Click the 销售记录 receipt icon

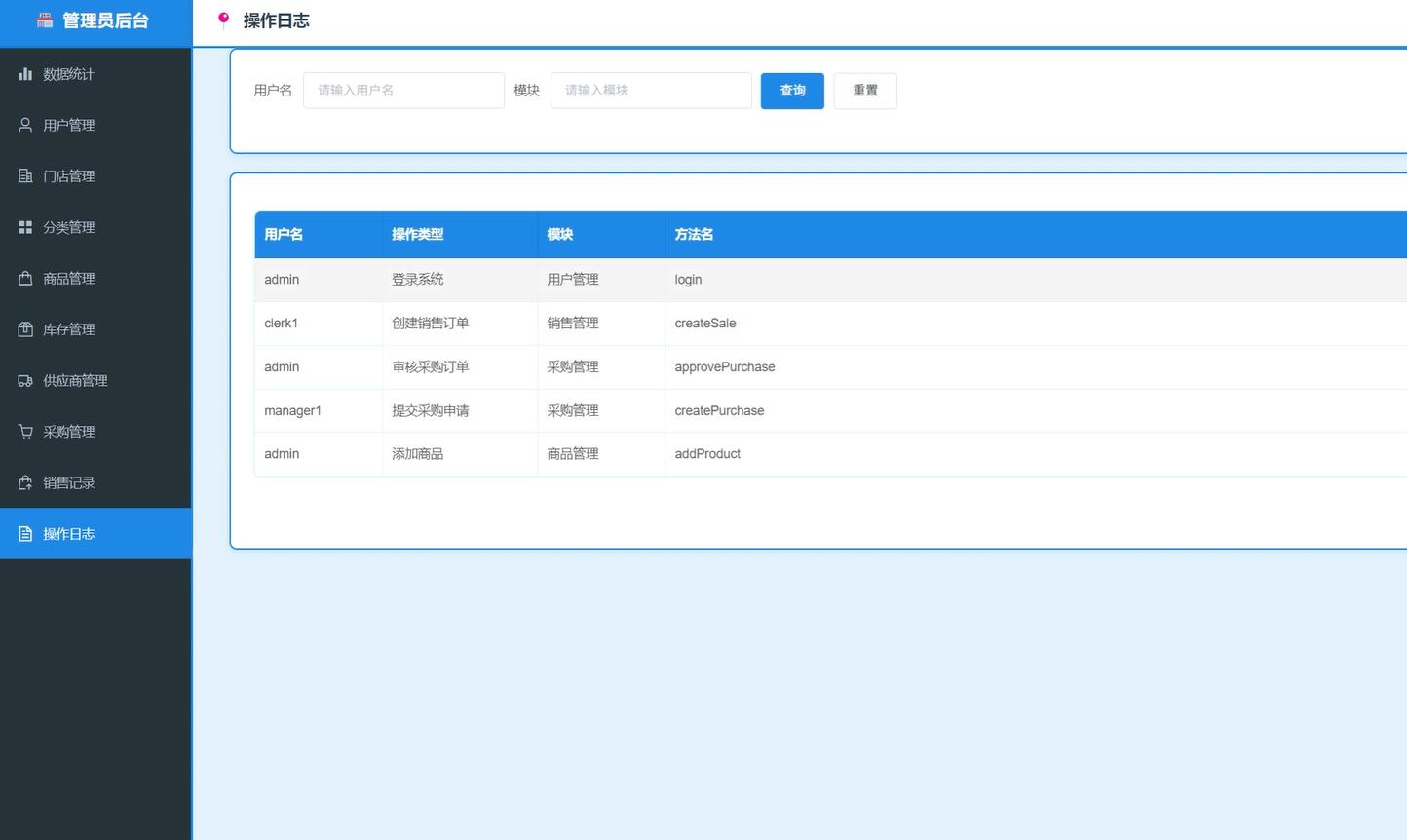(25, 483)
